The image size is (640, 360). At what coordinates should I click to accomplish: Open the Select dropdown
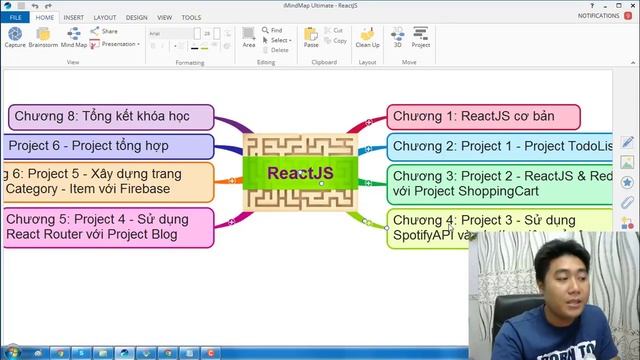tap(277, 40)
